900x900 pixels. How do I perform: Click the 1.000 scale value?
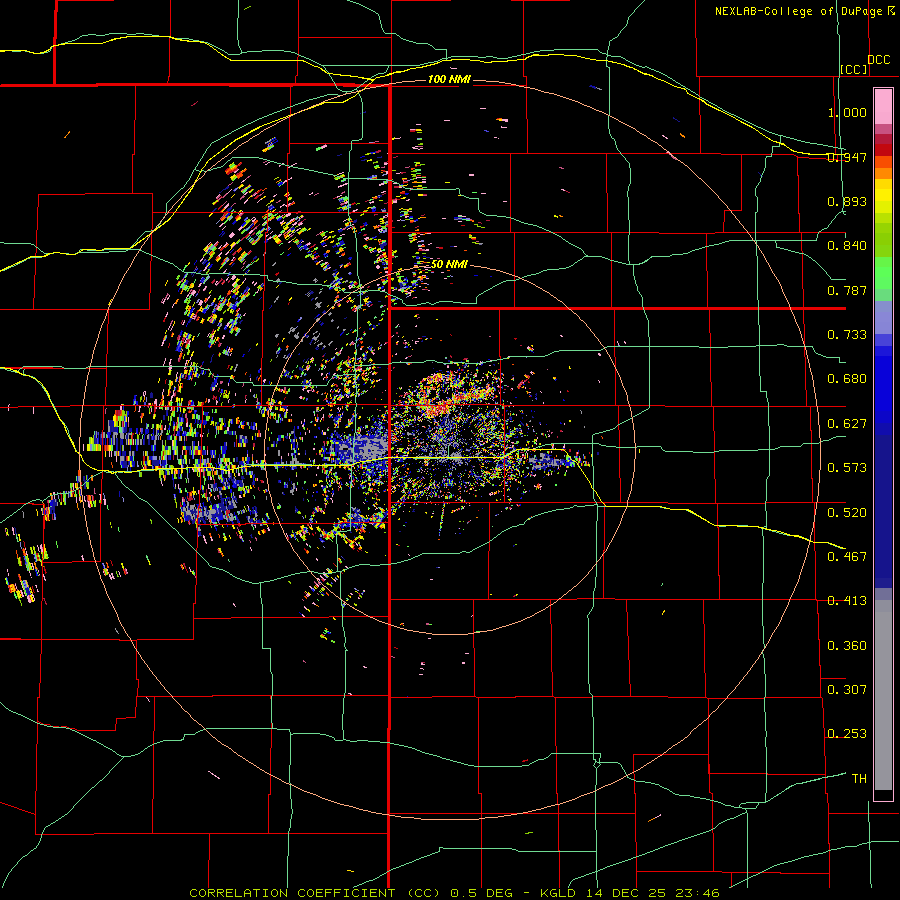[x=847, y=112]
